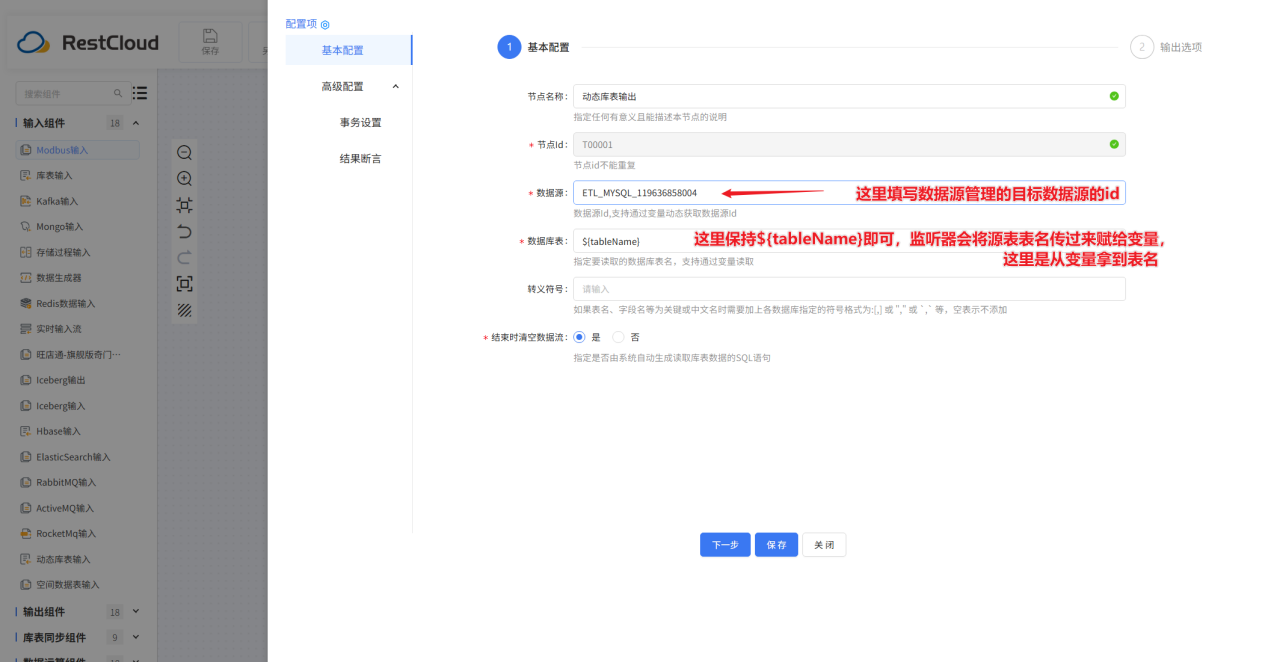Click the search magnifier in the component search box
1268x662 pixels.
point(118,93)
